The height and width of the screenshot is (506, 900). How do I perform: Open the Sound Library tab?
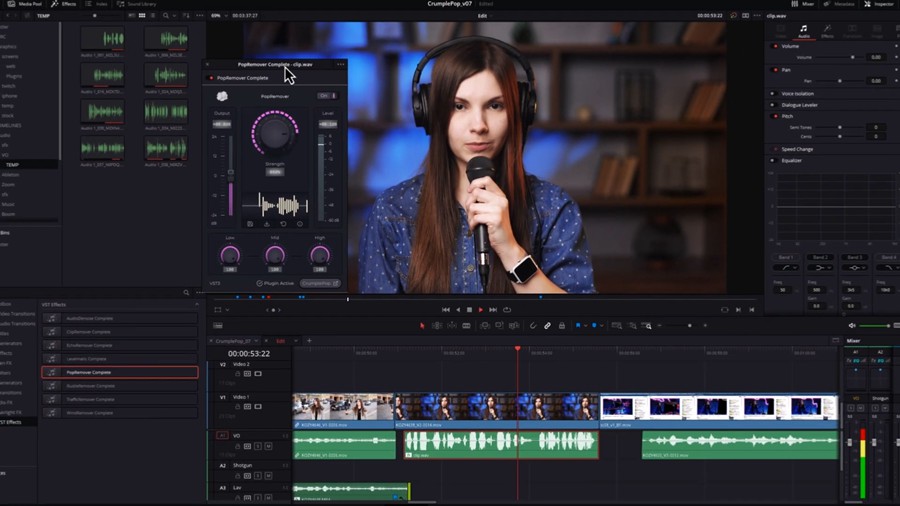pyautogui.click(x=136, y=4)
